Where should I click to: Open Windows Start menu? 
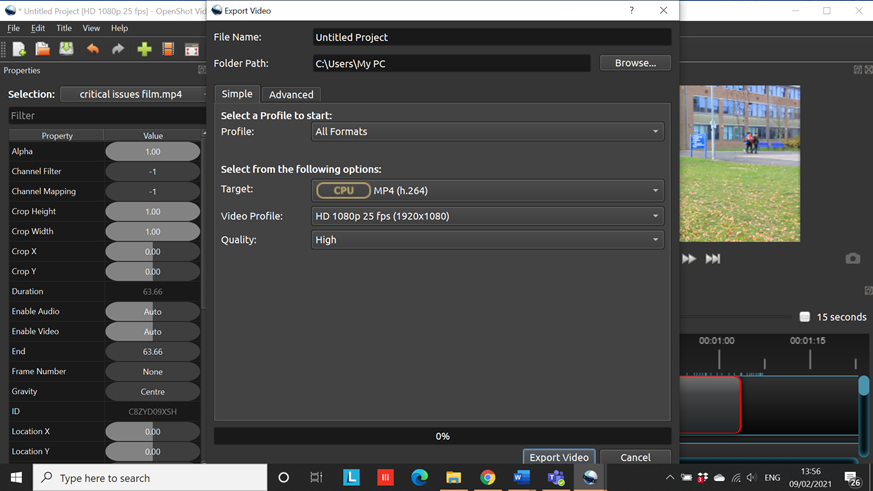point(16,478)
